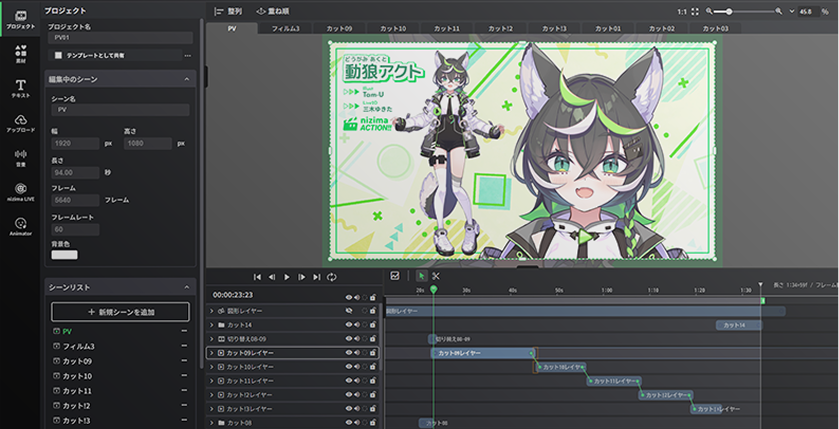839x429 pixels.
Task: Show the hidden 図形レイヤー layer
Action: 349,310
